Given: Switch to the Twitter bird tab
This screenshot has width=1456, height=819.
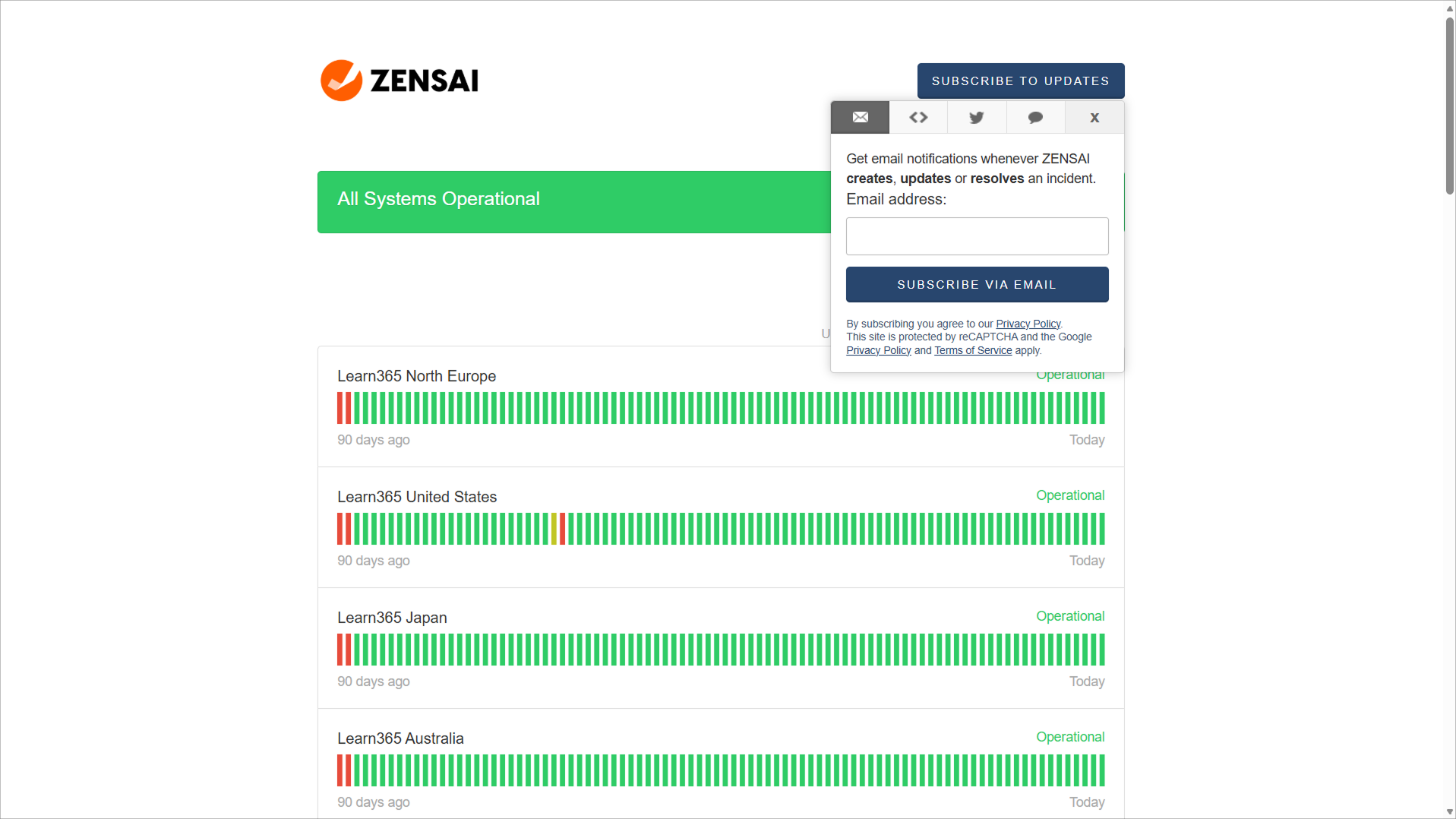Looking at the screenshot, I should 977,117.
